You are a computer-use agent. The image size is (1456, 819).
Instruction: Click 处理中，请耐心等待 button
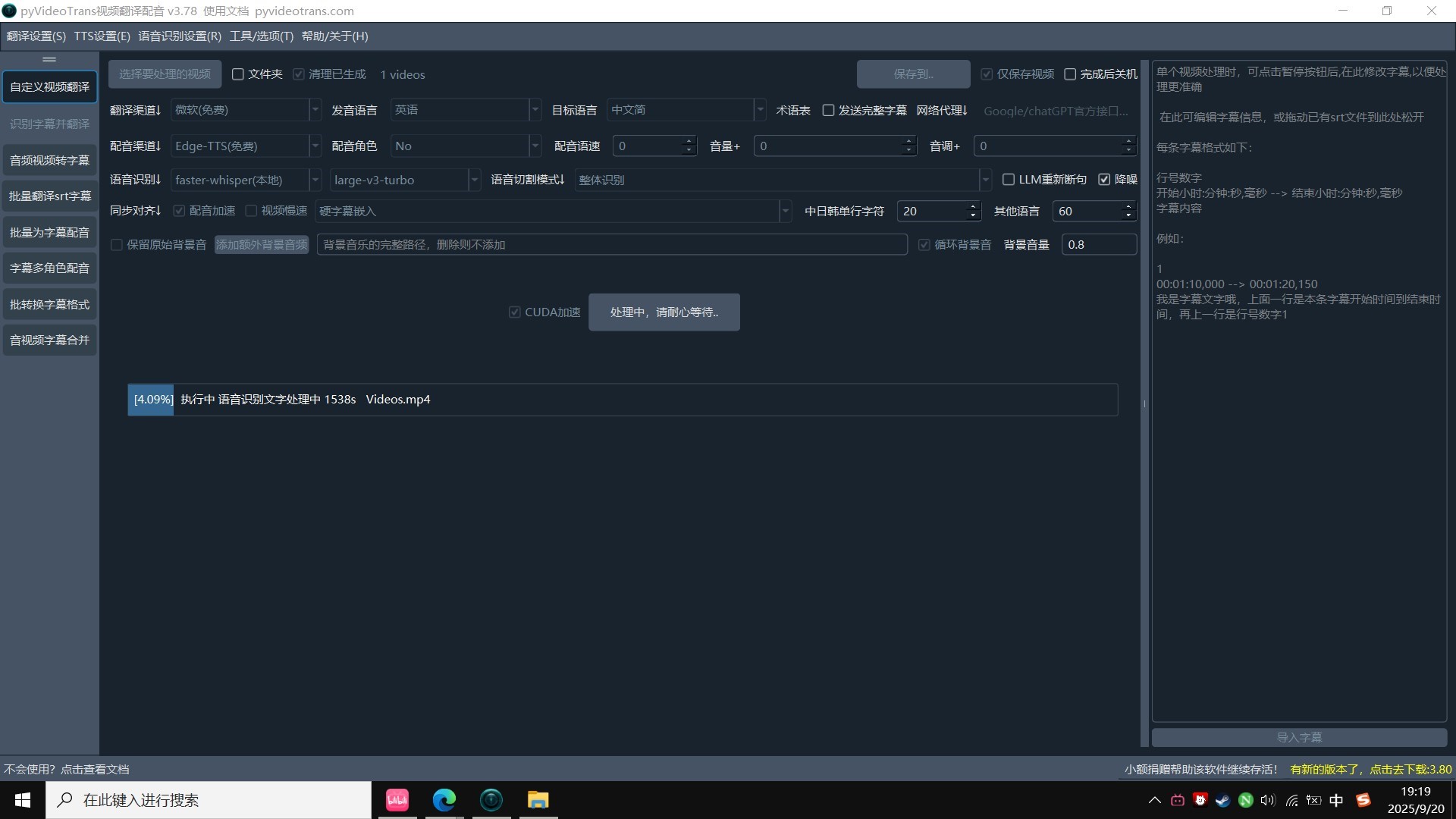pyautogui.click(x=664, y=312)
